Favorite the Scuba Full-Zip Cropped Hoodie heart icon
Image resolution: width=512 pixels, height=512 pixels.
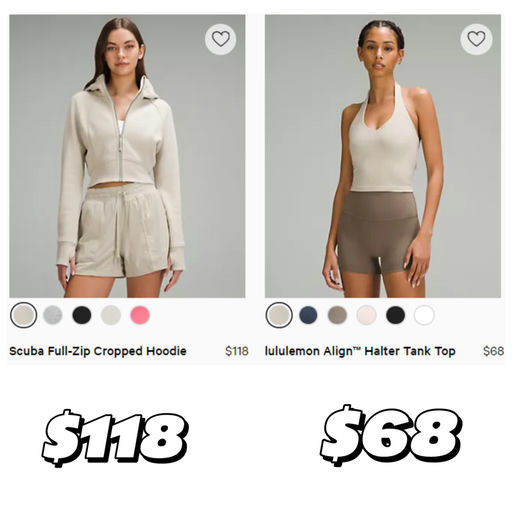tap(221, 39)
